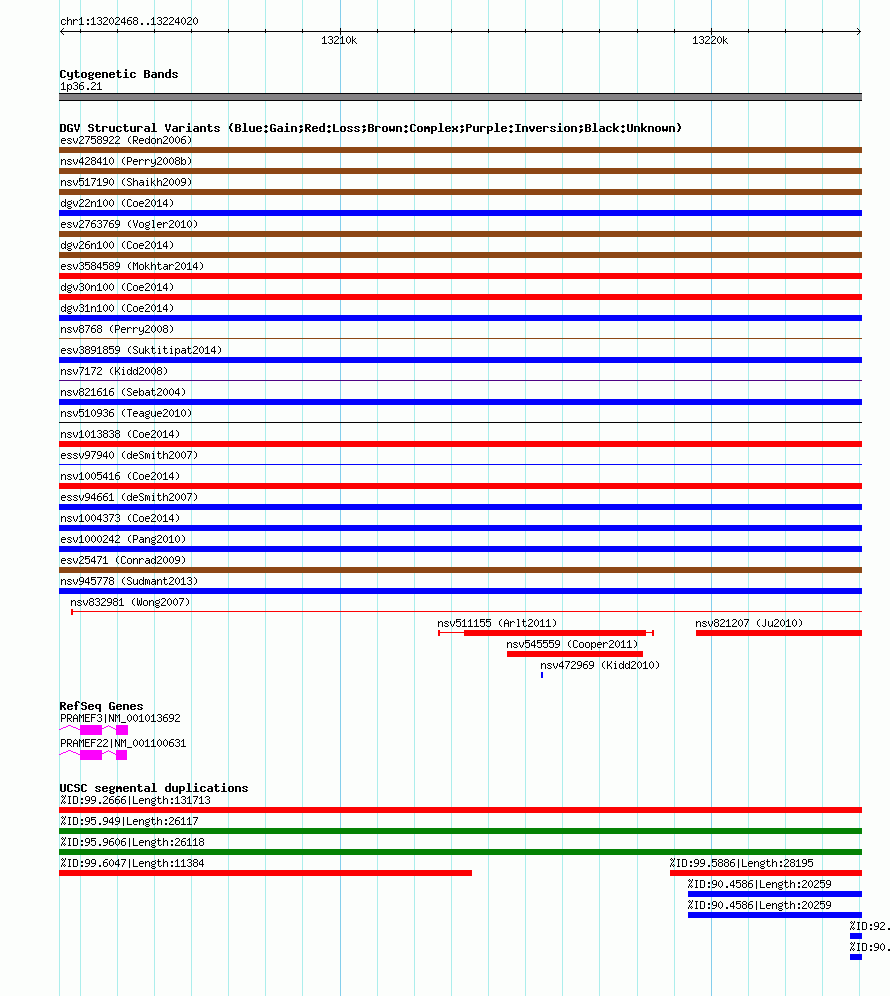Viewport: 890px width, 996px height.
Task: Click the UCSC segmental duplications track title
Action: pos(154,788)
